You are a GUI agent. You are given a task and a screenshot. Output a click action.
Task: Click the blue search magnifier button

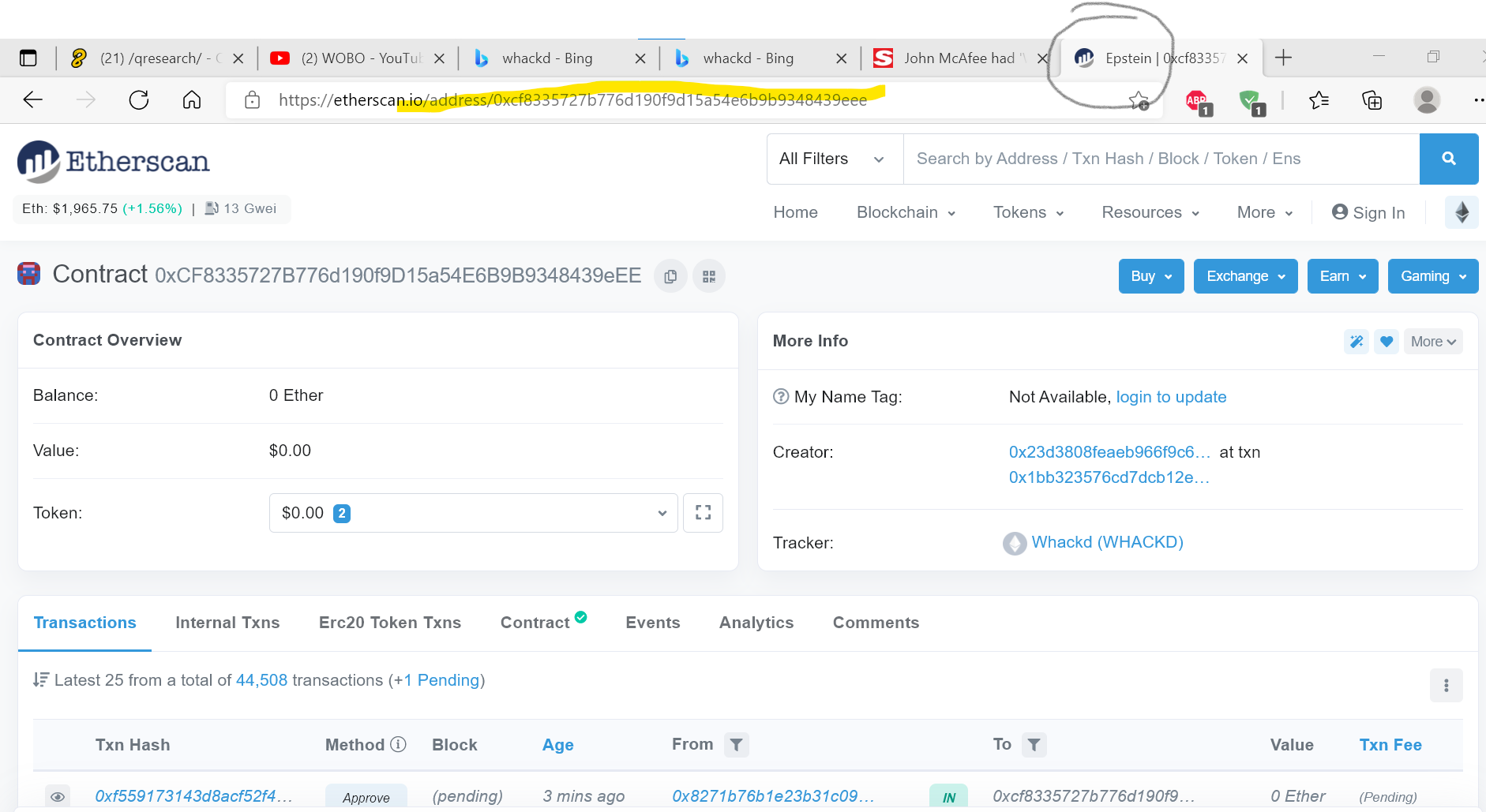coord(1449,159)
